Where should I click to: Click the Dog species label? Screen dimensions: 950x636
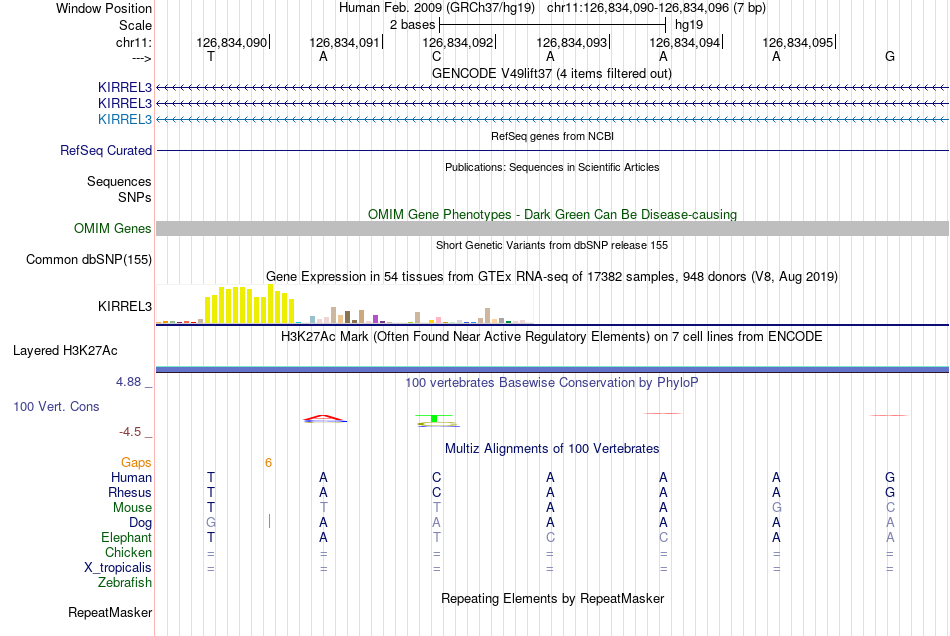140,523
